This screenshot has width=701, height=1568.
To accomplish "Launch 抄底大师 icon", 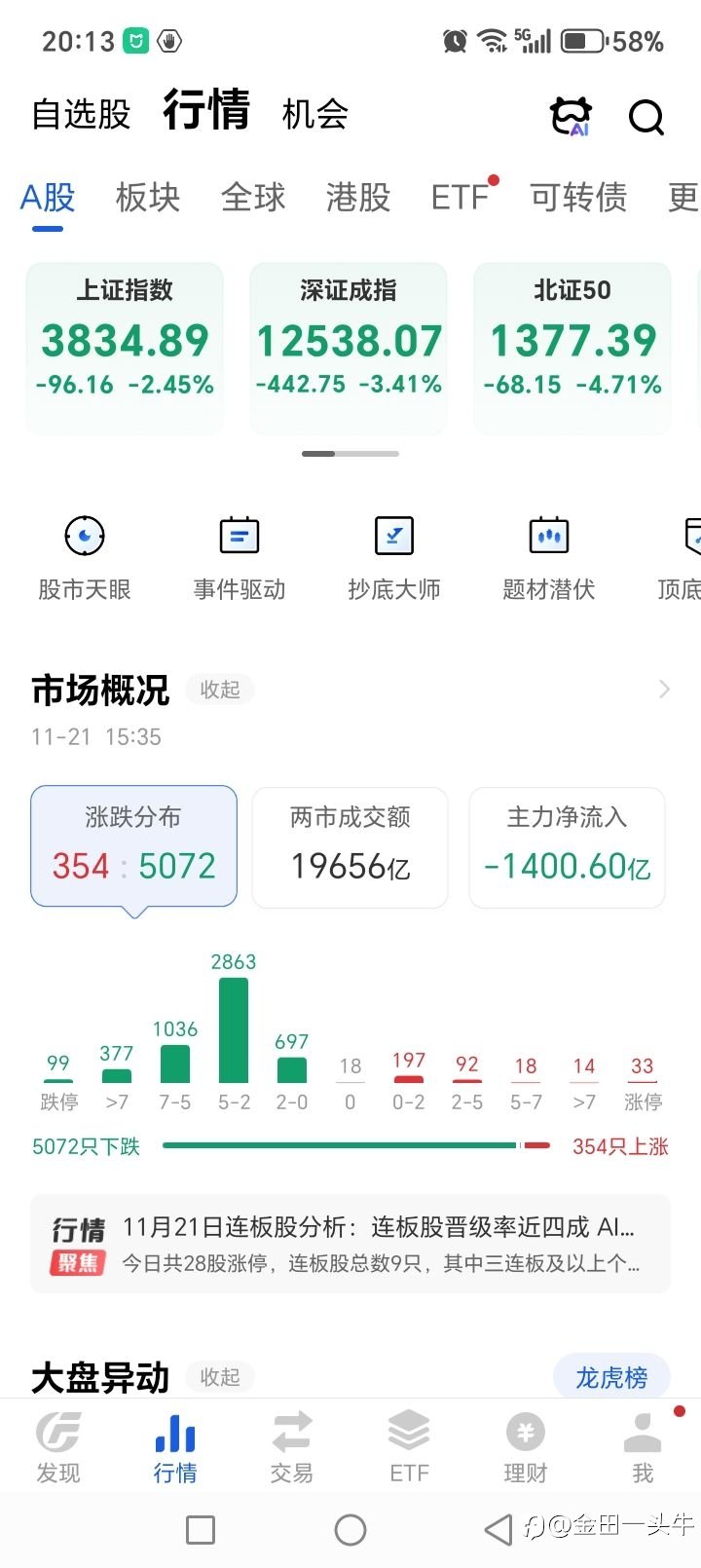I will click(x=394, y=536).
